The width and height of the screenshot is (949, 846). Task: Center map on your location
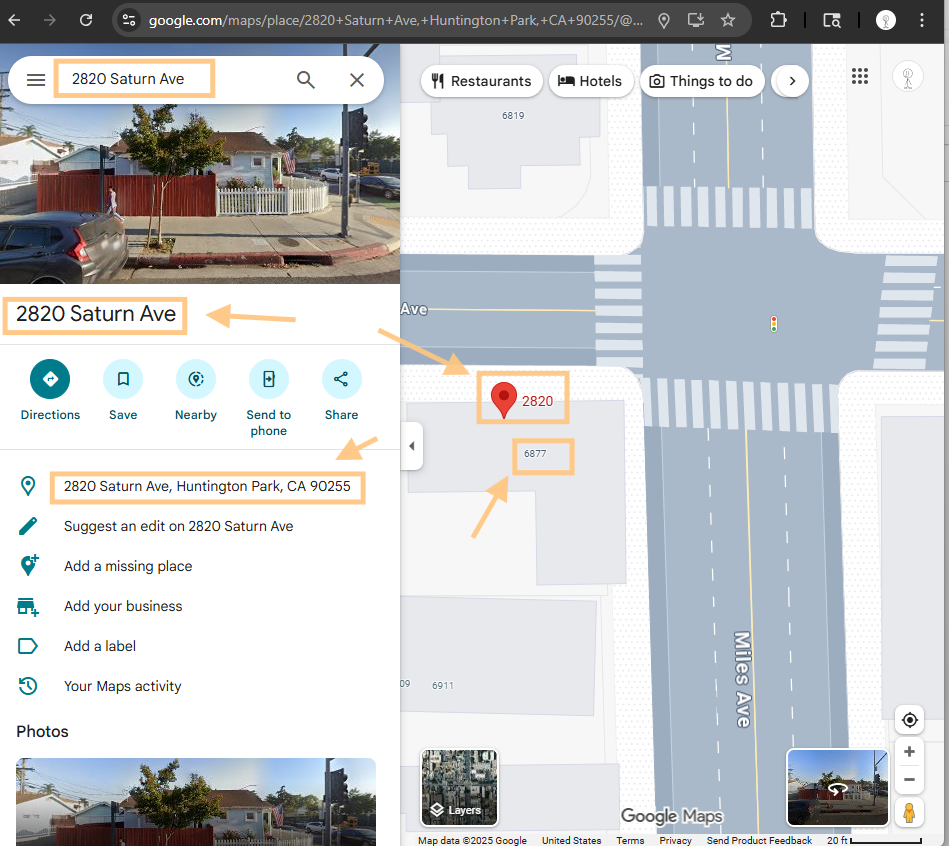[909, 720]
